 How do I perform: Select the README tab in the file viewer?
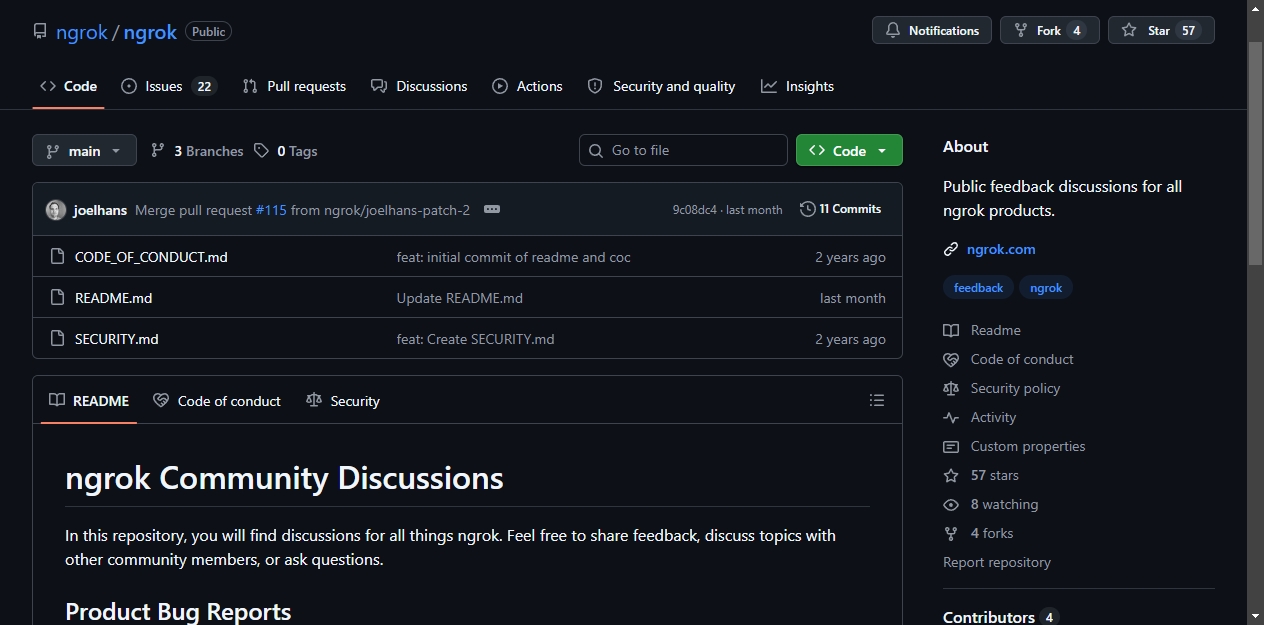click(x=89, y=400)
